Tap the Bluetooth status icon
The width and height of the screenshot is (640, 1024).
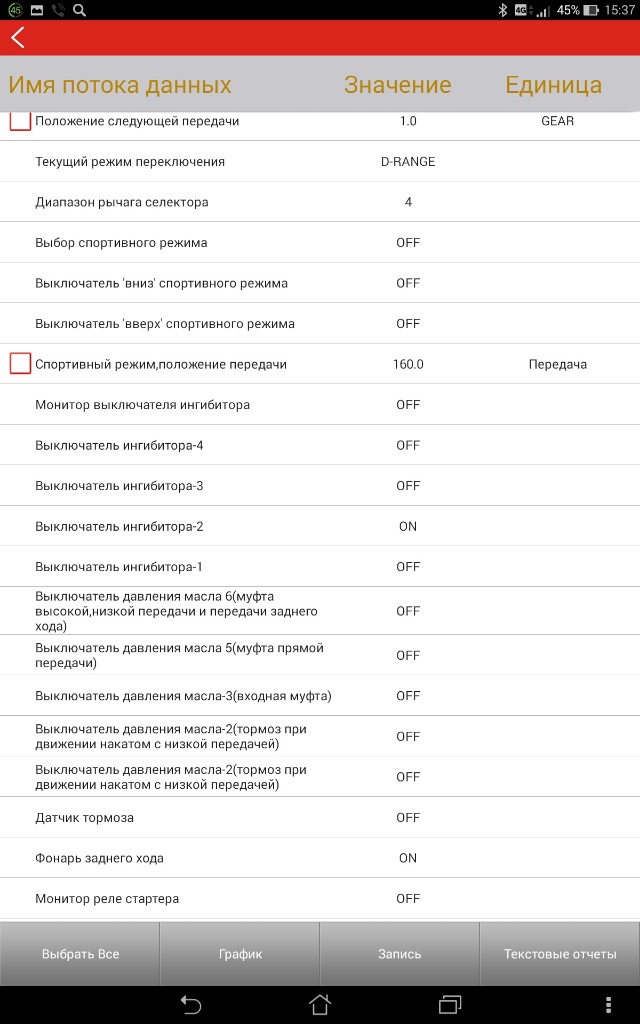503,10
